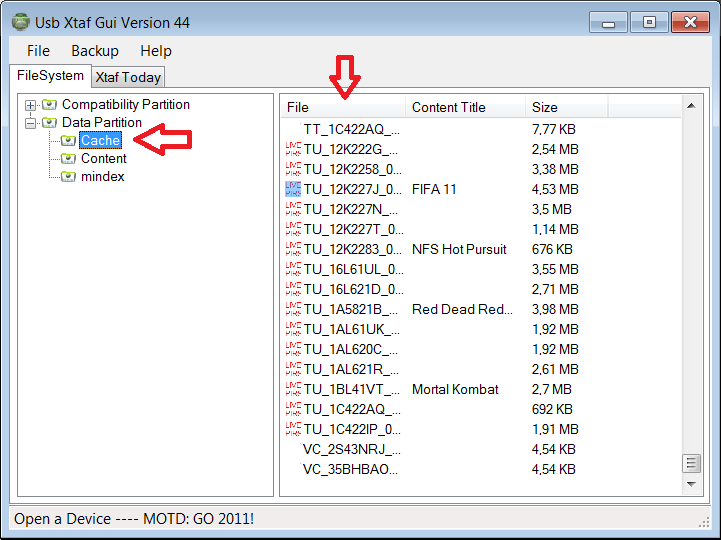Click highlighted LIVE icon of FIFA 11 row
The image size is (721, 540).
tap(293, 189)
